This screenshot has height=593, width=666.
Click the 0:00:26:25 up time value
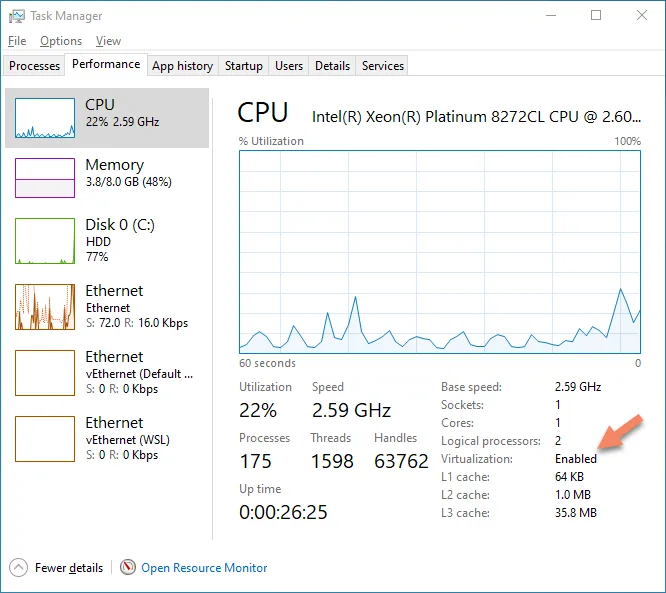point(283,512)
